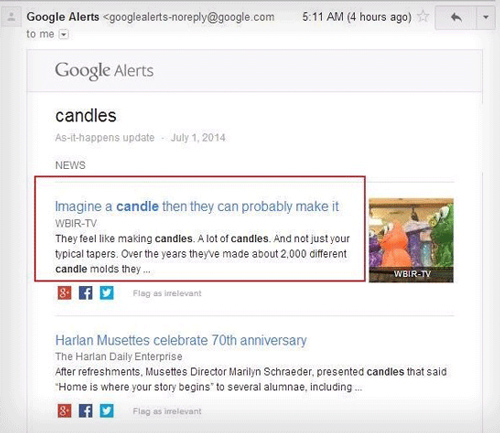Share WBIR-TV story on Facebook
The image size is (500, 433).
(x=86, y=293)
